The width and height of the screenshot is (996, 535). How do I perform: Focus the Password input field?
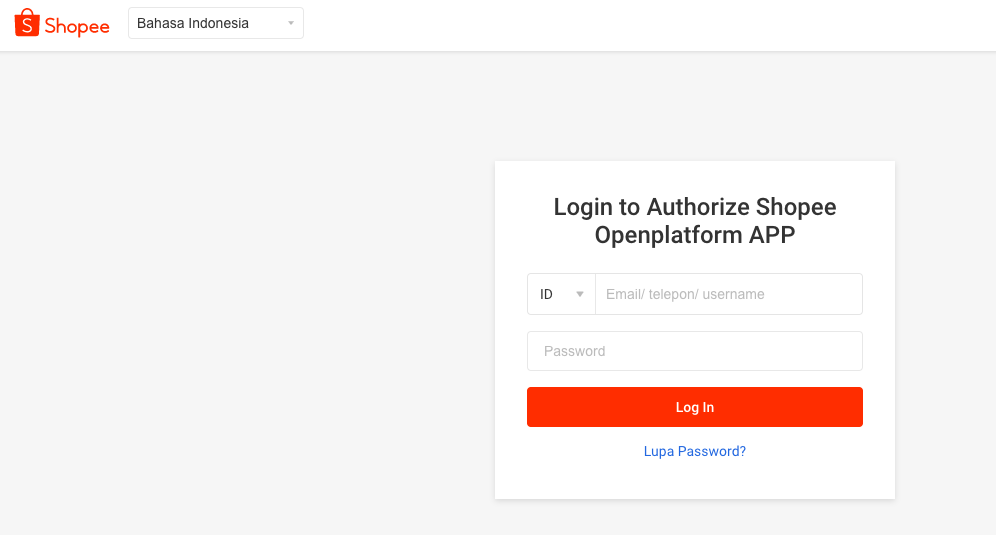pyautogui.click(x=695, y=351)
